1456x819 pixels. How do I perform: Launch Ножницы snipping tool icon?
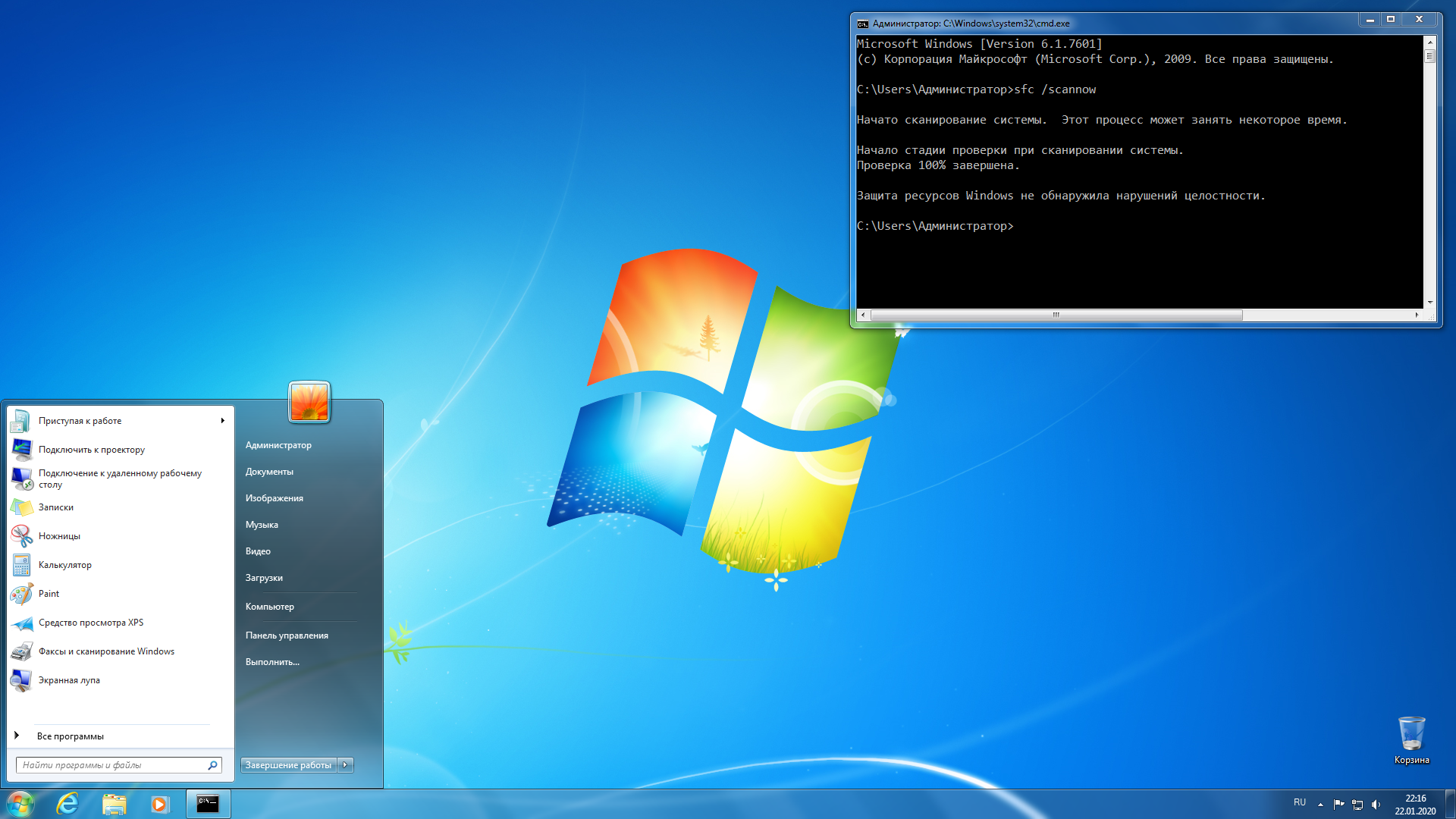[x=21, y=536]
